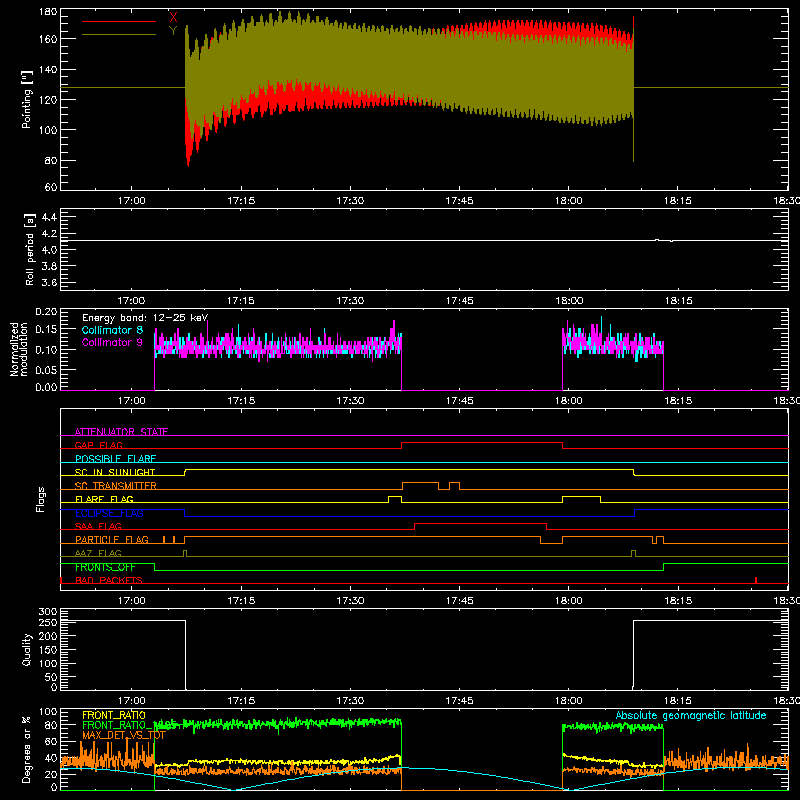
Task: Click 'Absolute geomagnetic latitude' legend text
Action: tap(691, 715)
